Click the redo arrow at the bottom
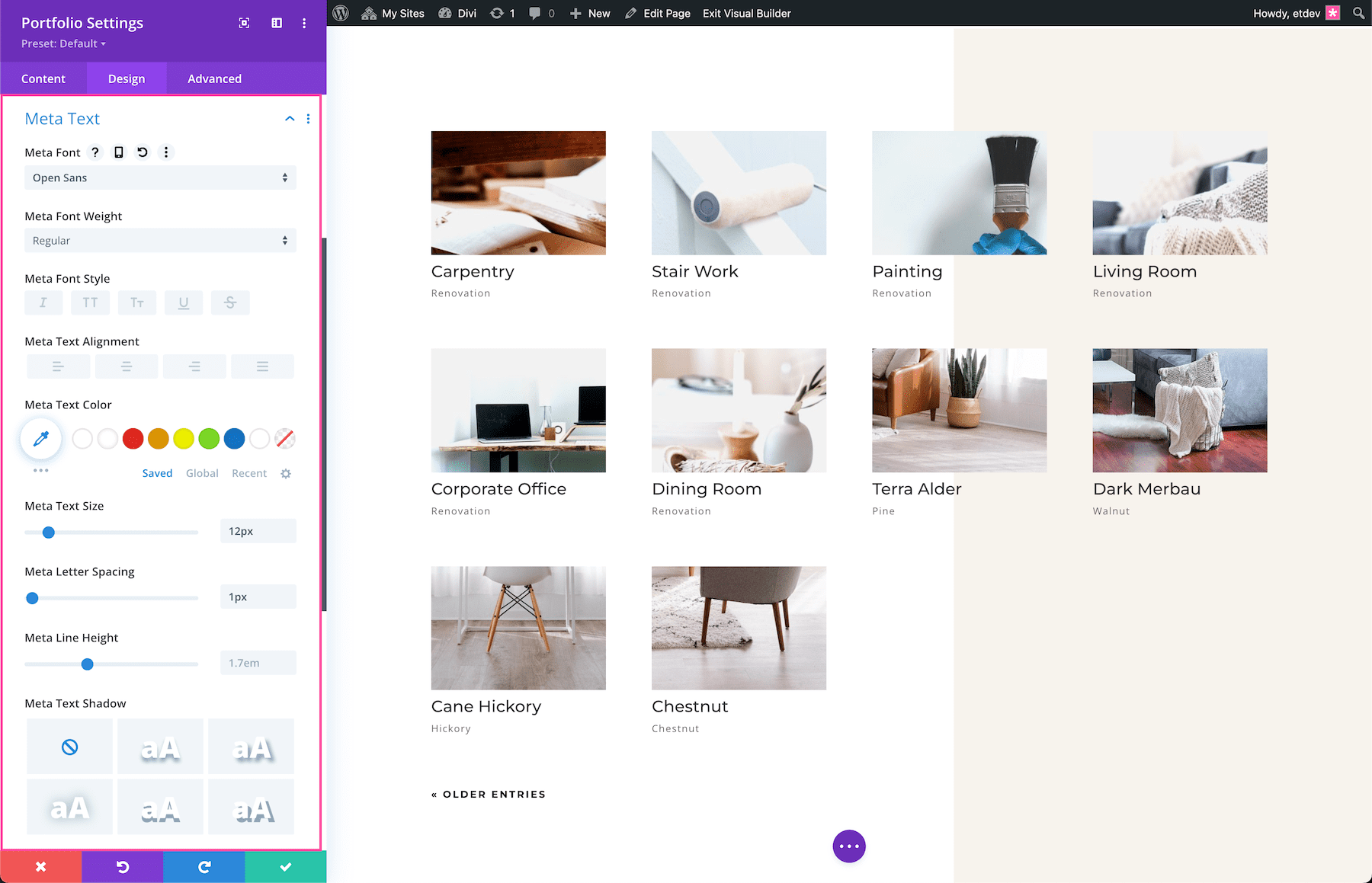 pyautogui.click(x=204, y=866)
